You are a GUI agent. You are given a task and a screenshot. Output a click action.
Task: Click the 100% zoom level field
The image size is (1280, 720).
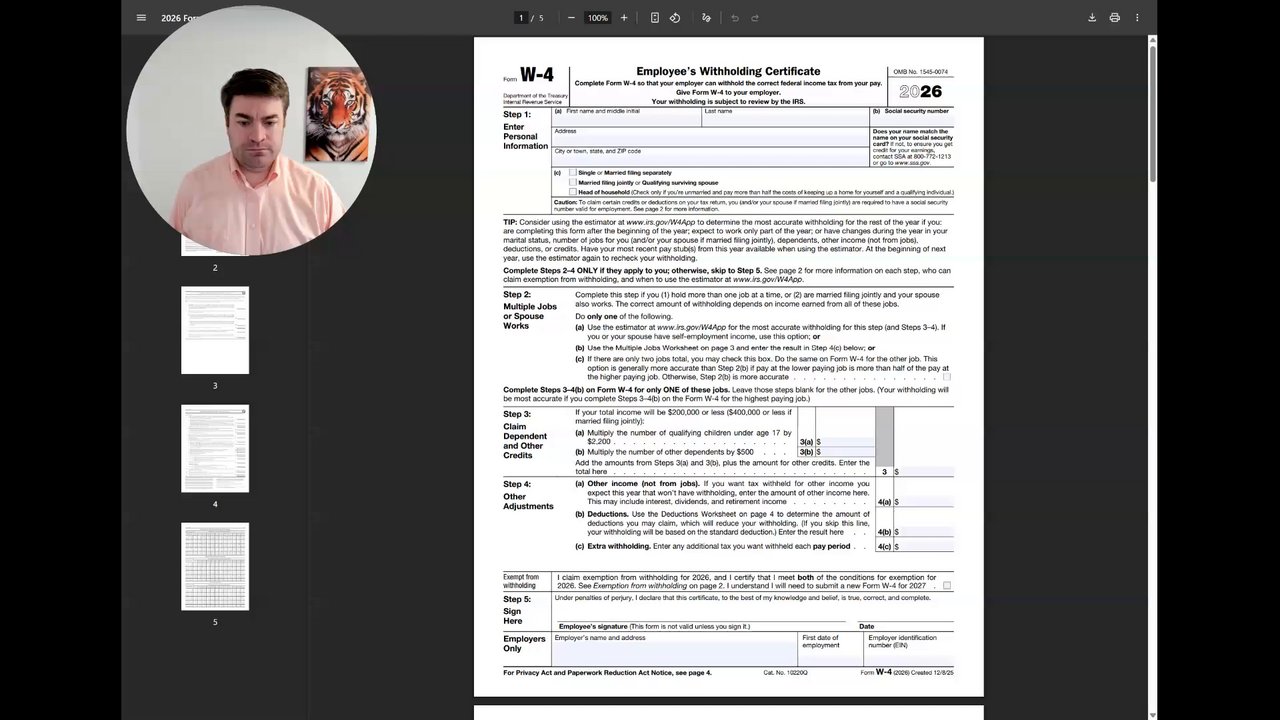(597, 18)
